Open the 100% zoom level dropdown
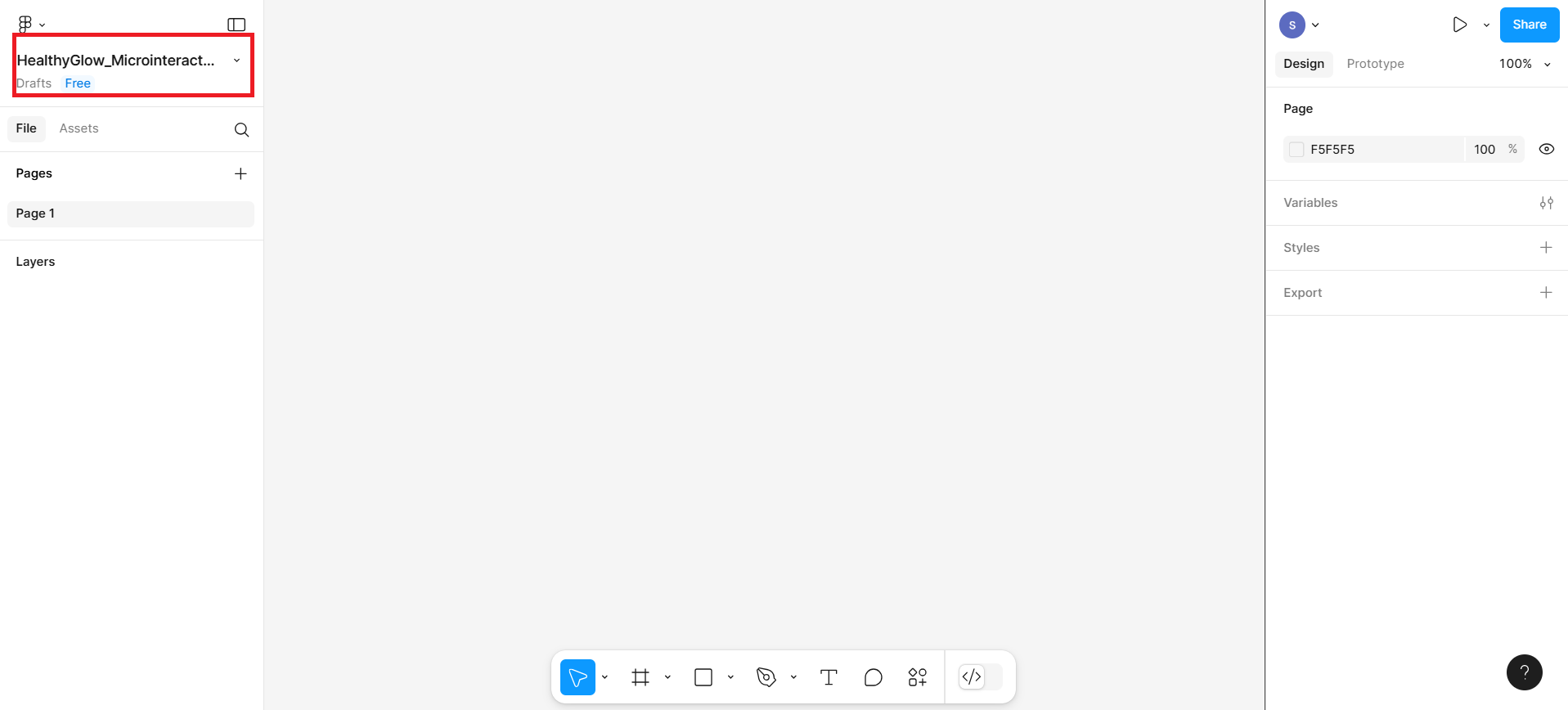1568x710 pixels. [1525, 64]
